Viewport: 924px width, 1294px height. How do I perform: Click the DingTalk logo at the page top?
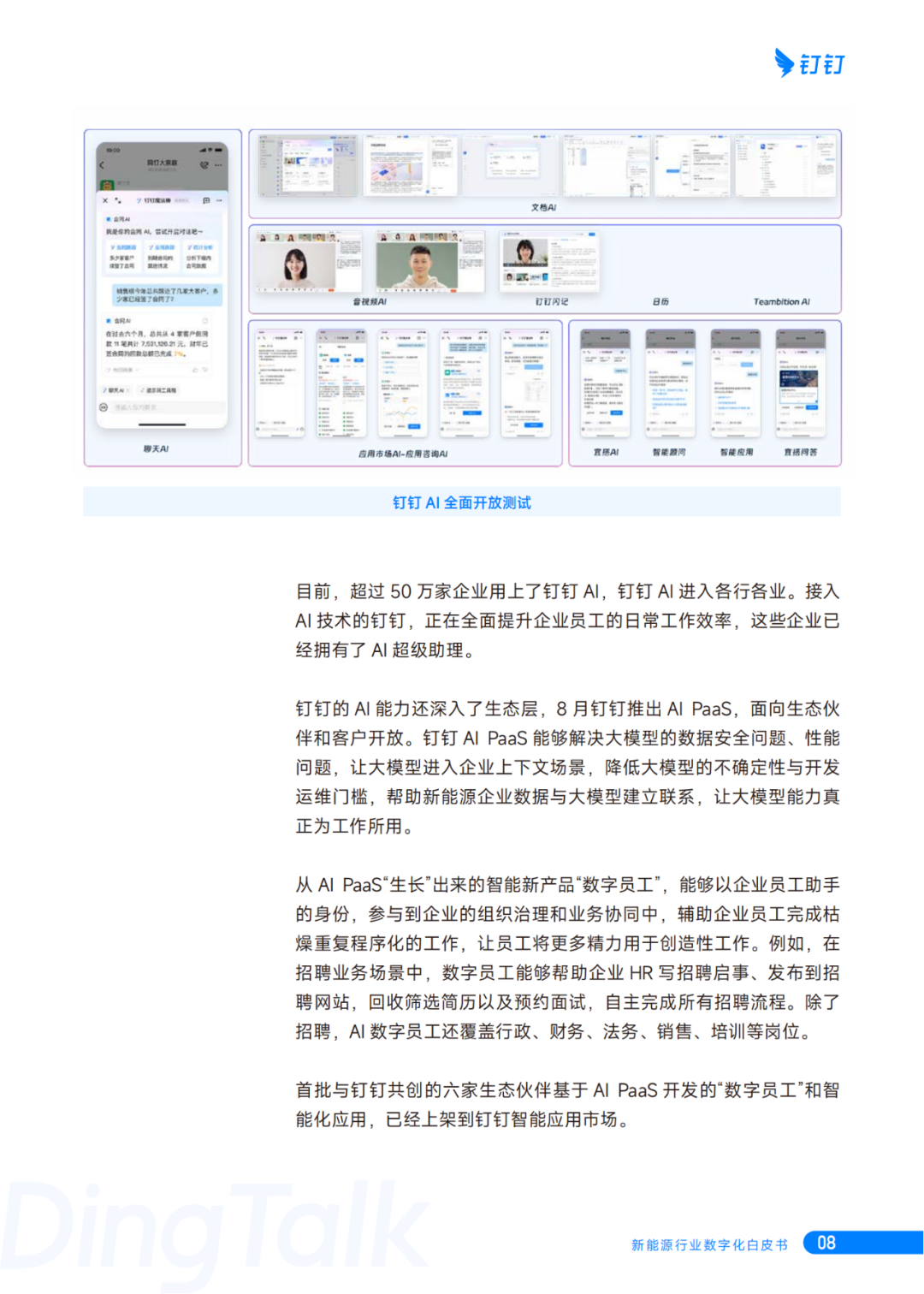(x=809, y=63)
